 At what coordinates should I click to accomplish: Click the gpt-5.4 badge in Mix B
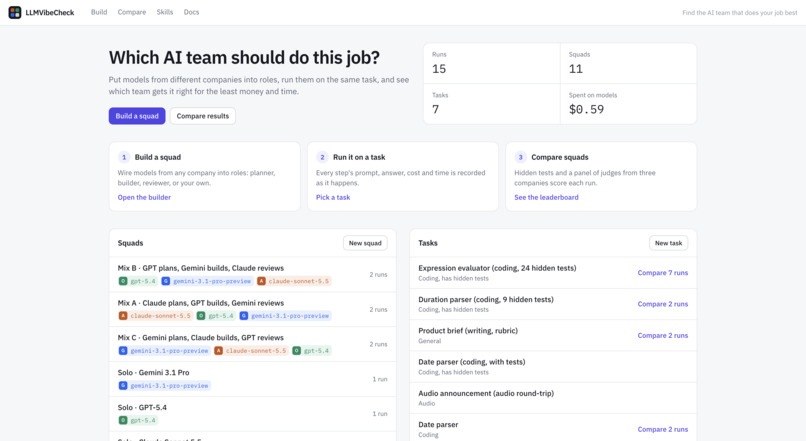(x=138, y=281)
